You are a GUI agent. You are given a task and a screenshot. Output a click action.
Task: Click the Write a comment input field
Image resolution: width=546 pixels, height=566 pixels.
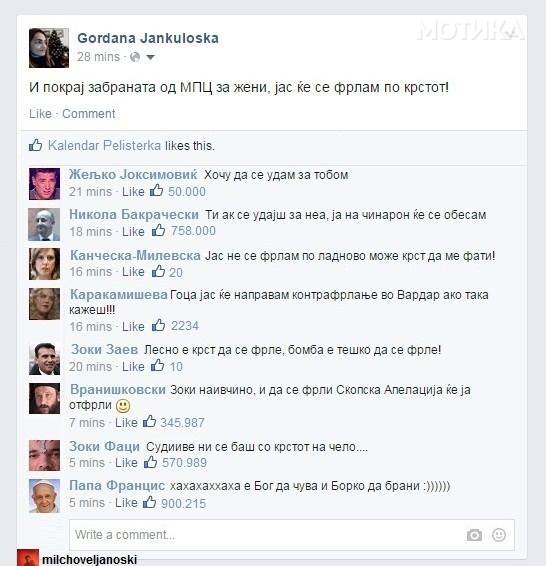click(x=292, y=535)
